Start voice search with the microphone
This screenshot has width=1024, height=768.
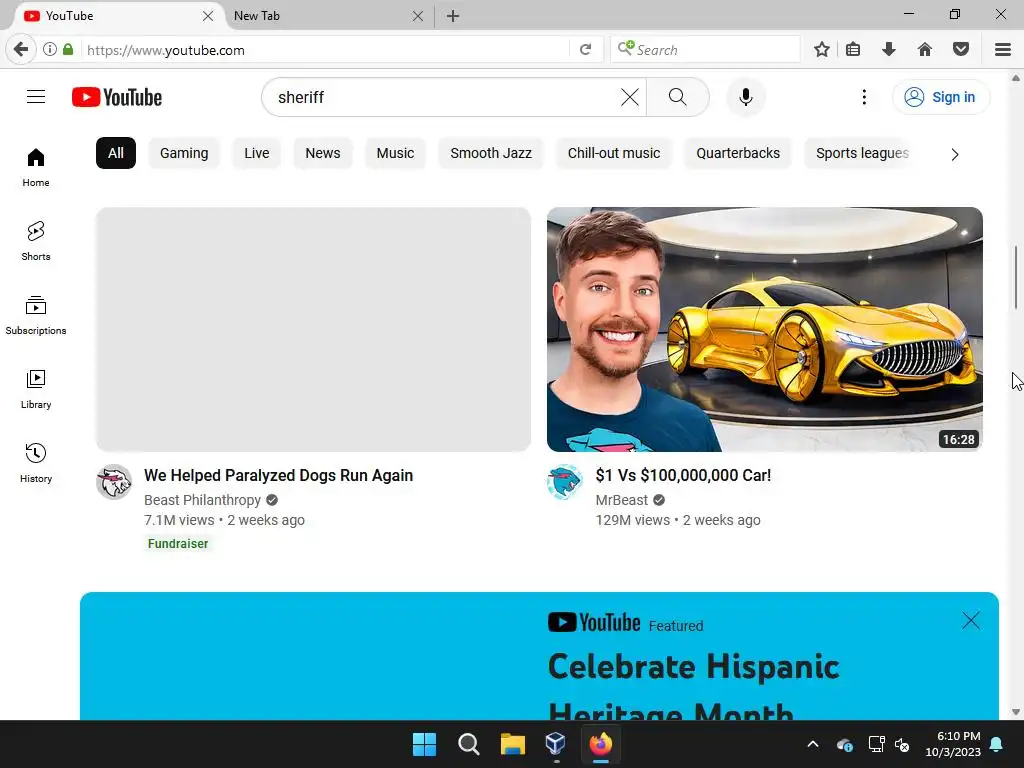click(746, 97)
